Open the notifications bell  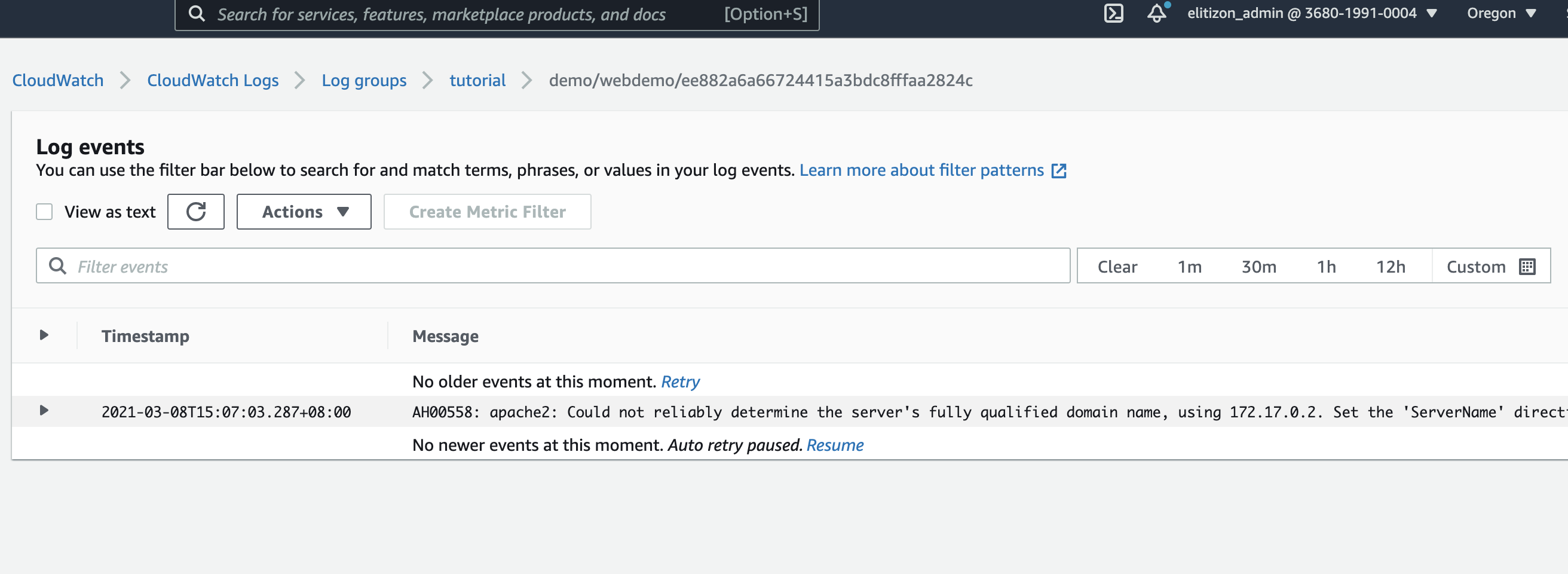click(1156, 13)
